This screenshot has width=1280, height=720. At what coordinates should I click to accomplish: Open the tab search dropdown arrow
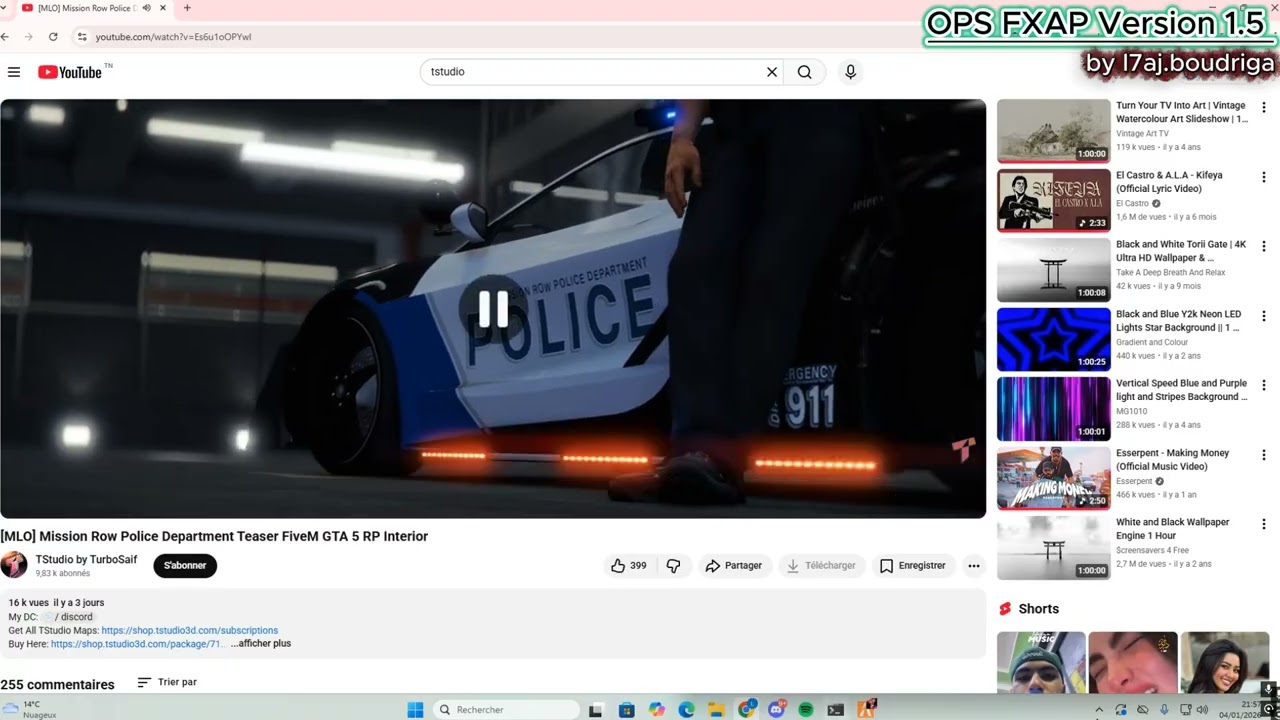[5, 8]
